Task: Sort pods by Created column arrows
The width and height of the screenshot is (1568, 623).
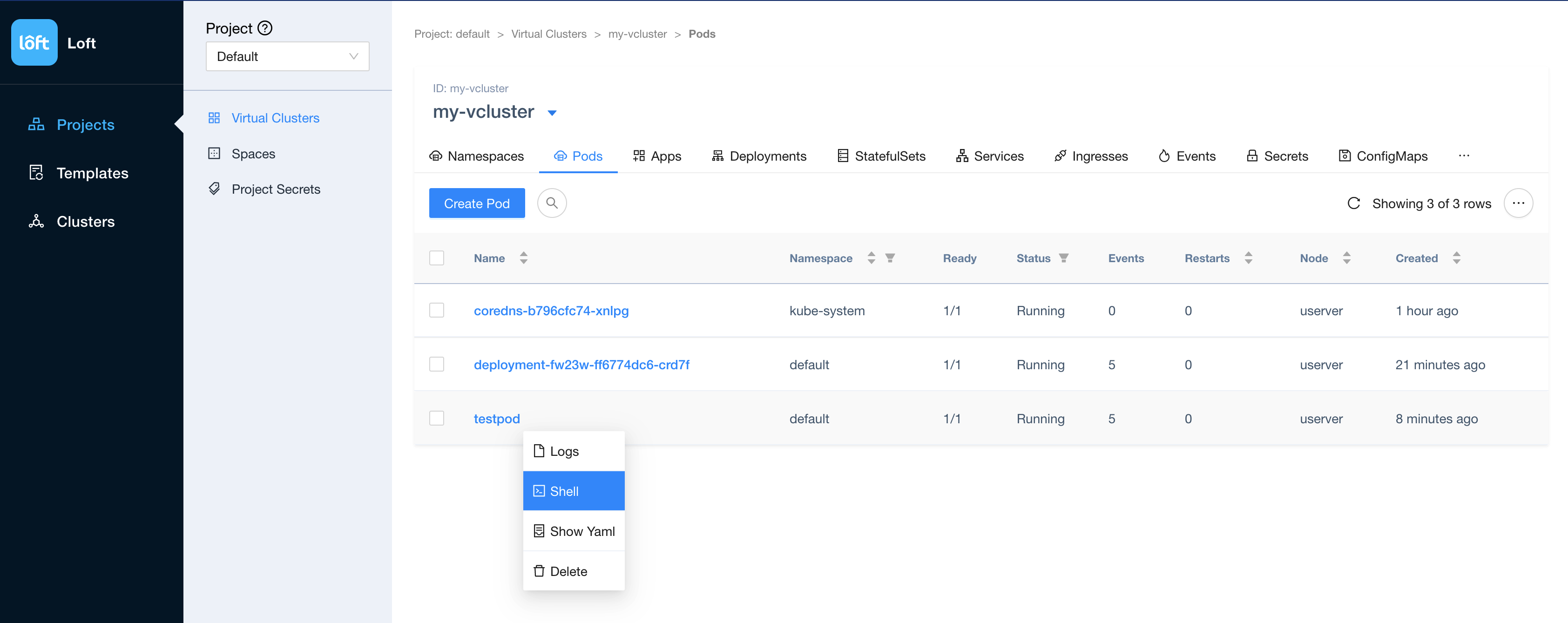Action: [x=1456, y=257]
